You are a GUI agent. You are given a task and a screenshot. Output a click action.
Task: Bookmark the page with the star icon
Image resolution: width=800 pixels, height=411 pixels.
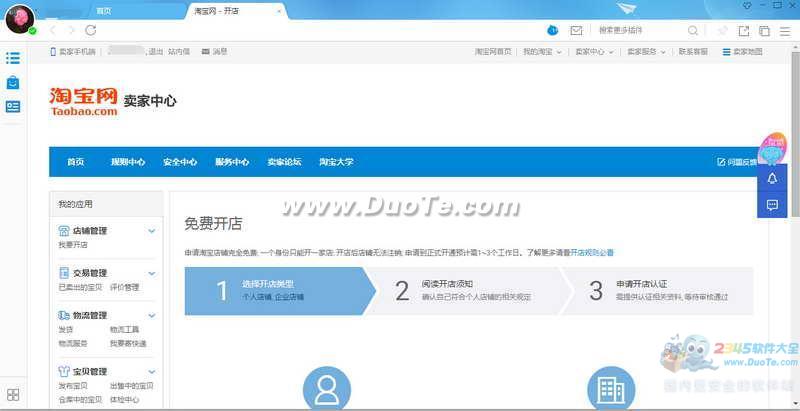tap(722, 31)
